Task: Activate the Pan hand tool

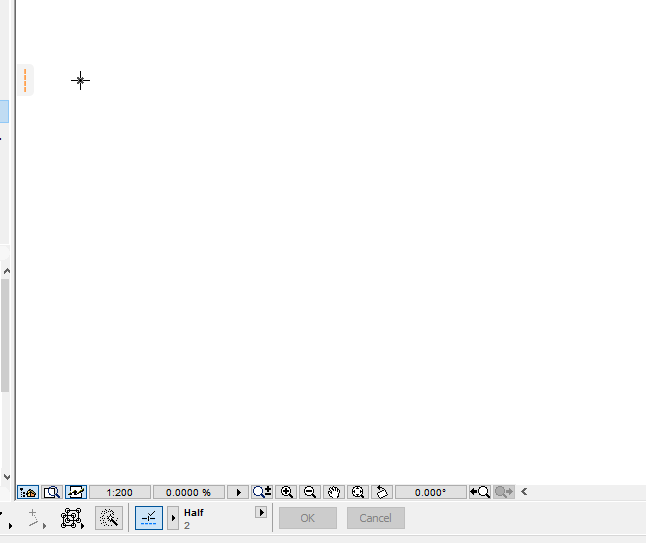Action: click(x=334, y=492)
